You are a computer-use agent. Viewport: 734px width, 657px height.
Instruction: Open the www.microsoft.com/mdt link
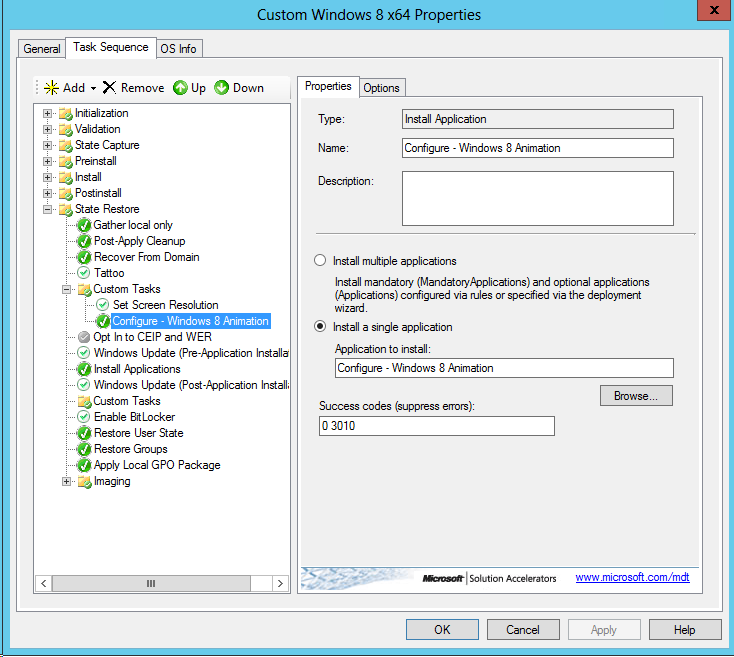[632, 578]
